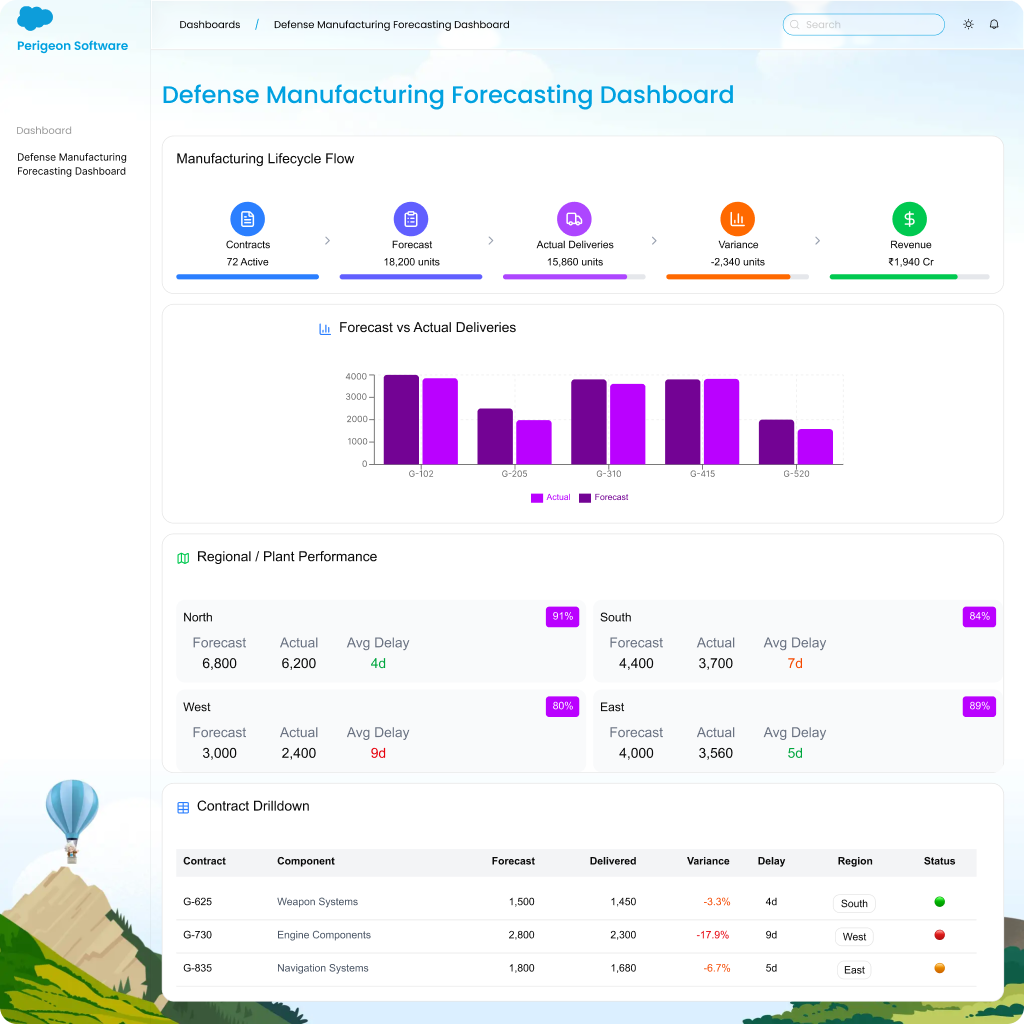Click the chevron arrow before Revenue stage
This screenshot has height=1024, width=1024.
pos(817,241)
